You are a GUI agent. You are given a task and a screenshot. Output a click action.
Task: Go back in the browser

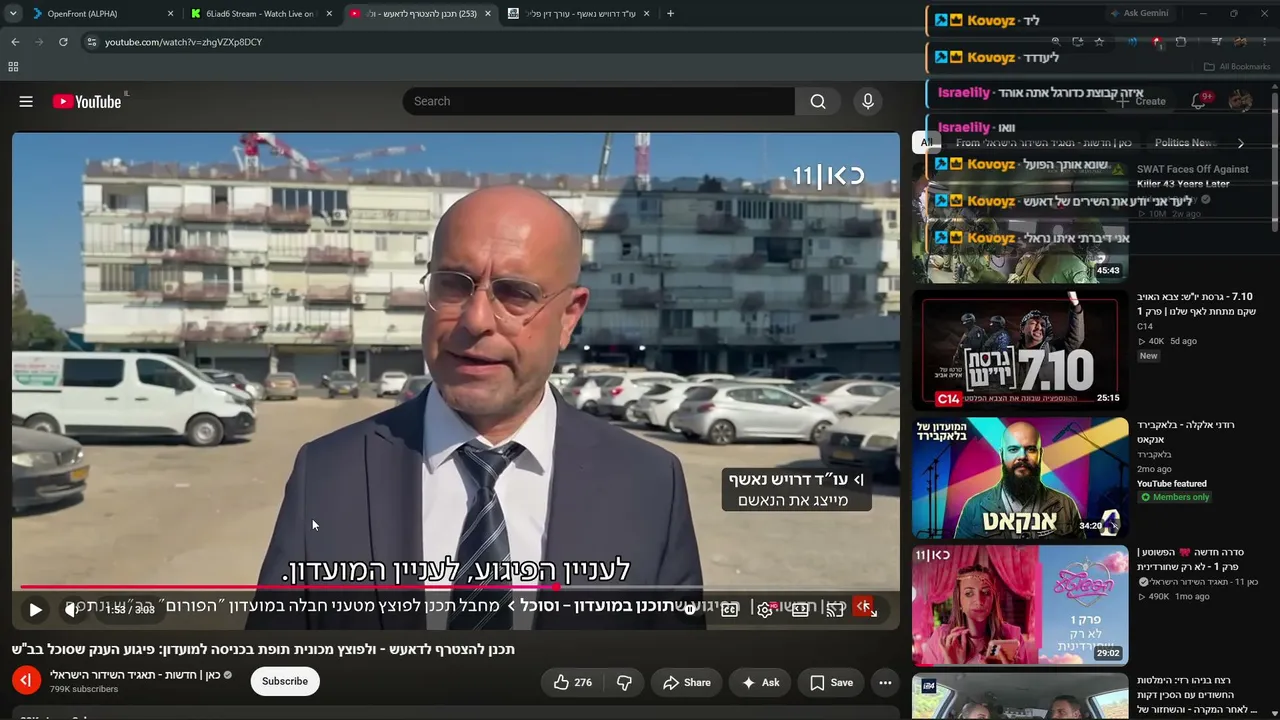click(x=15, y=42)
